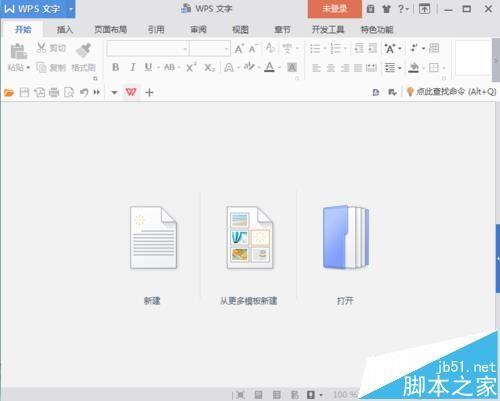The image size is (500, 401).
Task: Click the phonetic guide (变) icon
Action: 287,48
